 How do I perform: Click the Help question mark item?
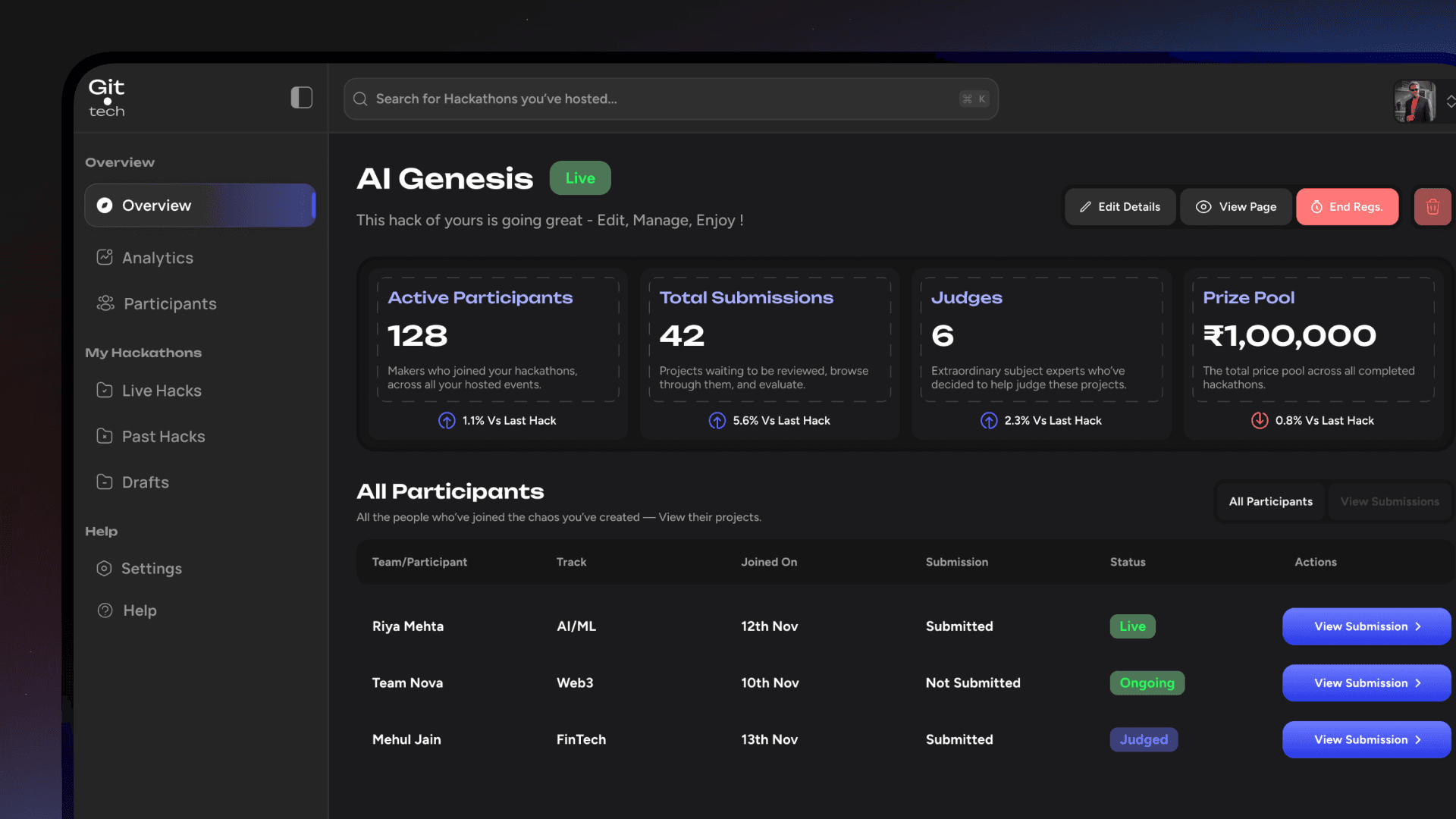[x=140, y=610]
